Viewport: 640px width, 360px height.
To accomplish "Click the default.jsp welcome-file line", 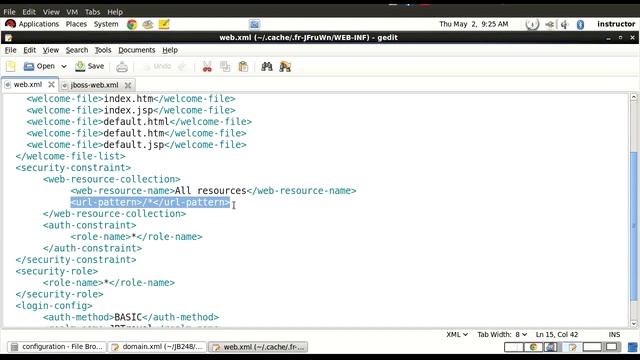I will 136,144.
